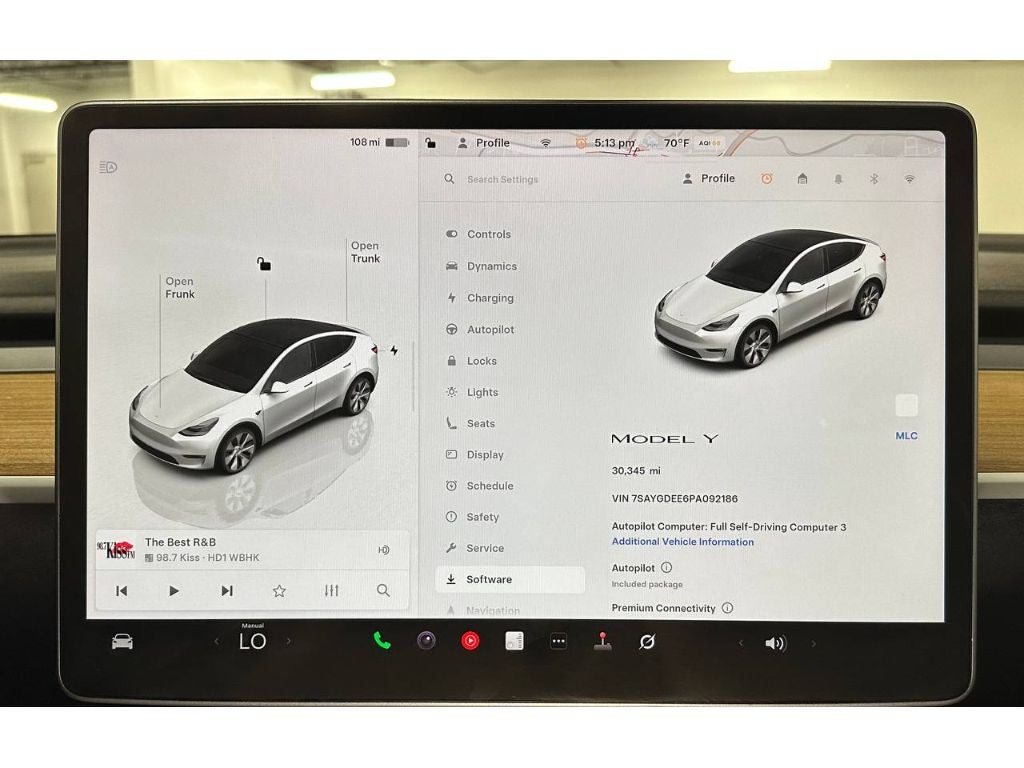Viewport: 1024px width, 768px height.
Task: Tap the HomeLink garage icon
Action: (803, 178)
